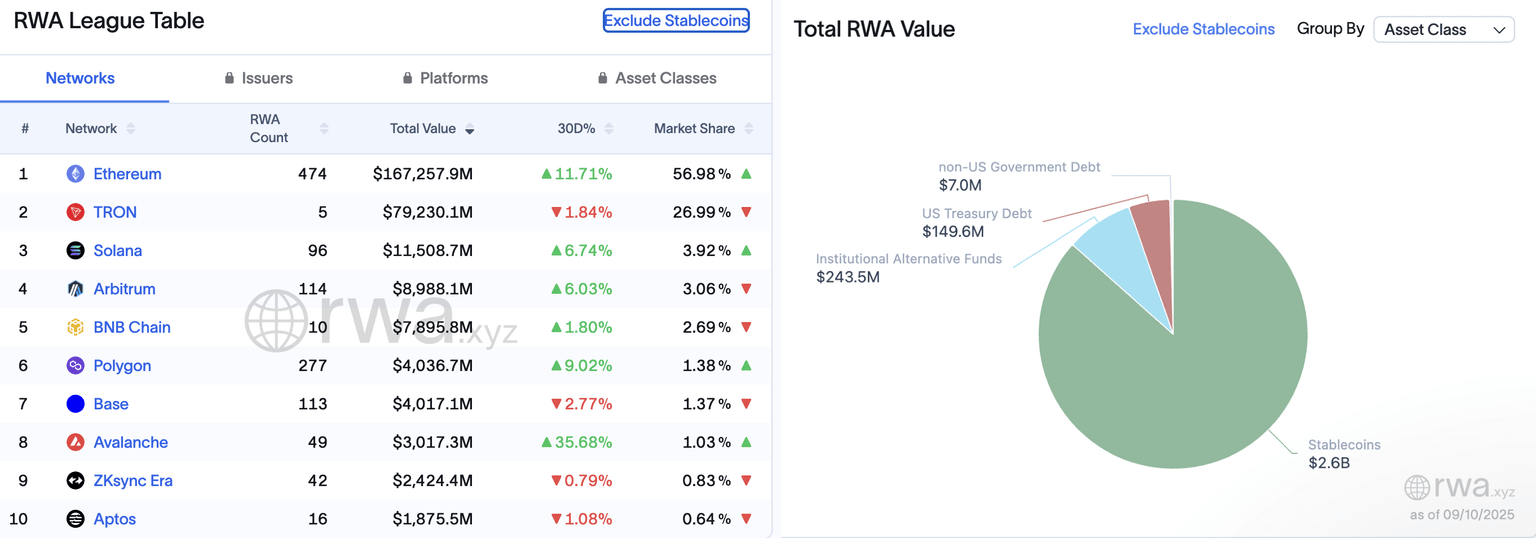Sort table by 30D% column
The height and width of the screenshot is (538, 1536).
[x=609, y=129]
